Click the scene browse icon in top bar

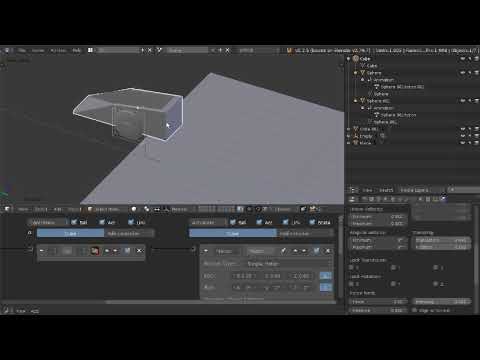click(x=159, y=50)
